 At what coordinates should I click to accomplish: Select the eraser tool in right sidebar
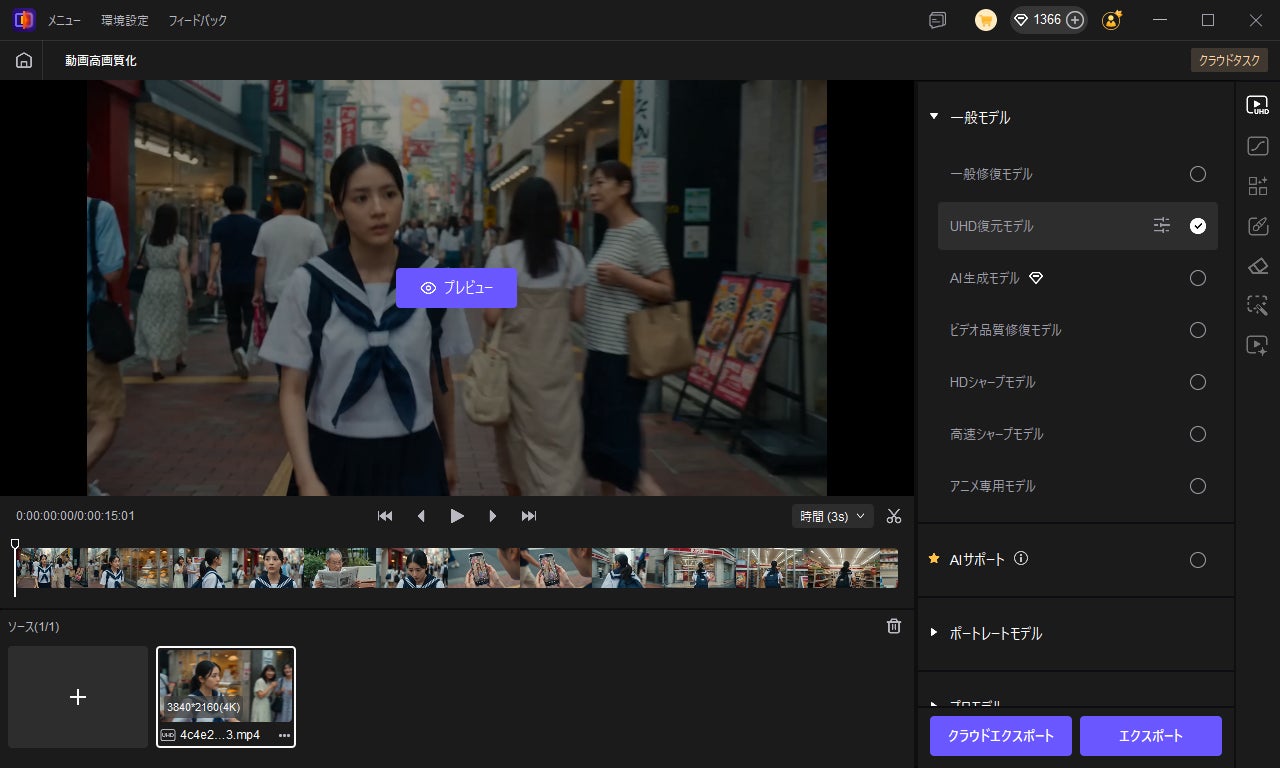(1257, 265)
